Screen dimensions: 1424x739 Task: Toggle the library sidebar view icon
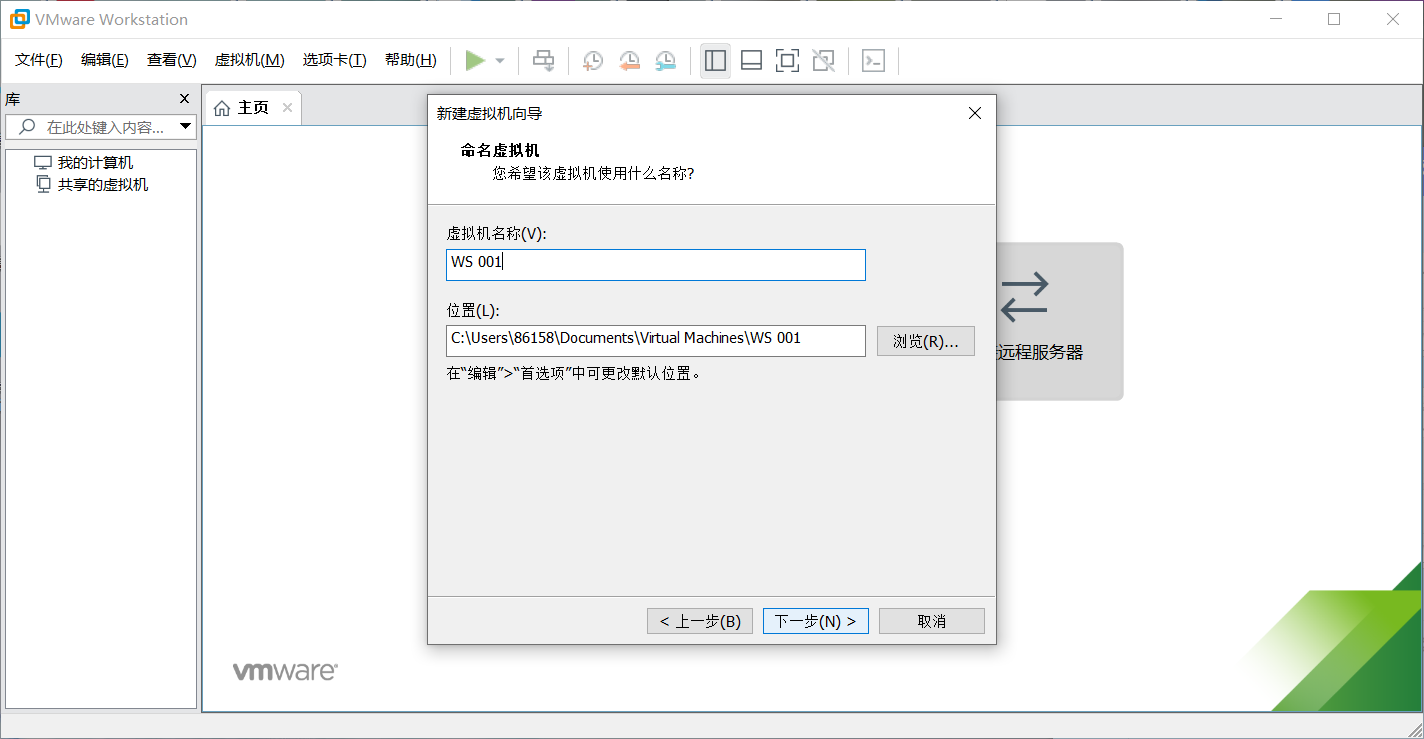[715, 61]
